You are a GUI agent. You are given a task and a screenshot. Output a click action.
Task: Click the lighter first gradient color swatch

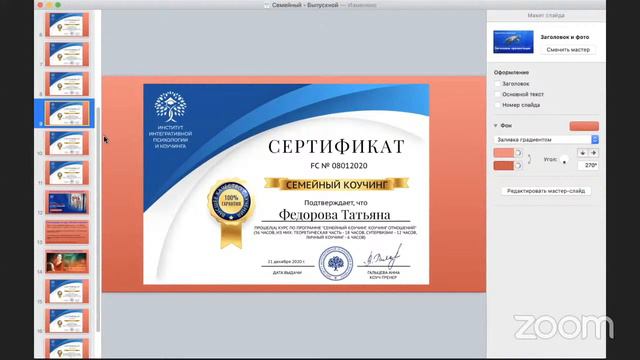tap(504, 153)
